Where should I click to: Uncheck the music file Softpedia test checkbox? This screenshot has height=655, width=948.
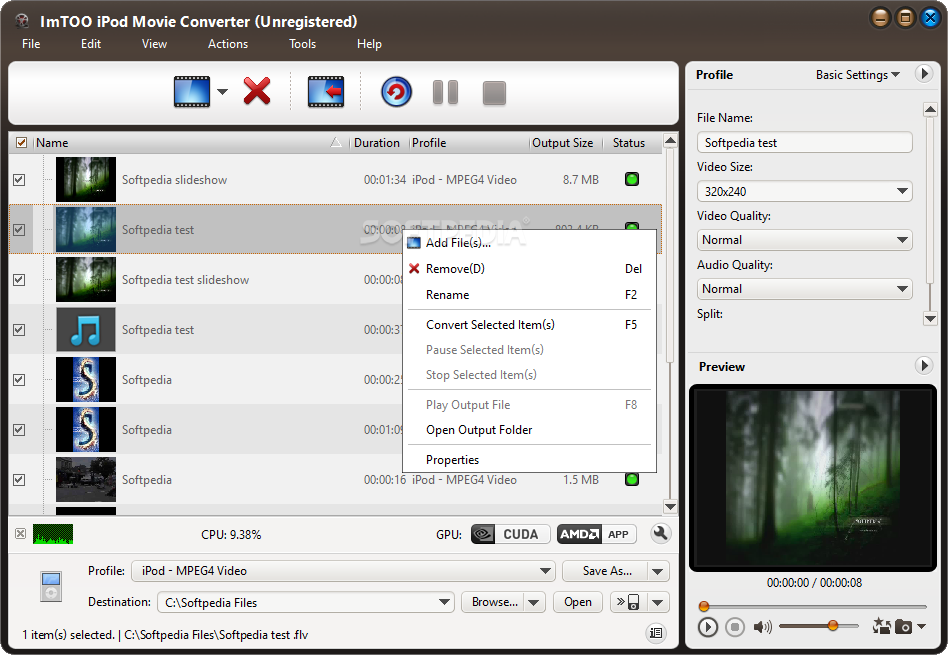pyautogui.click(x=19, y=330)
